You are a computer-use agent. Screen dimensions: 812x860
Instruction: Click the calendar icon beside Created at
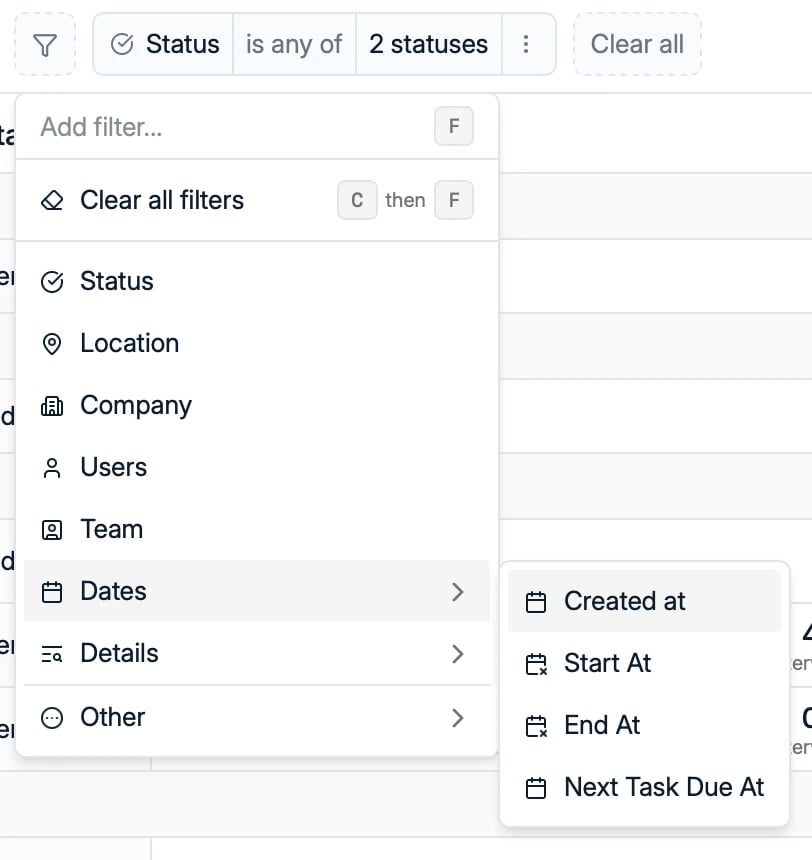click(x=535, y=602)
